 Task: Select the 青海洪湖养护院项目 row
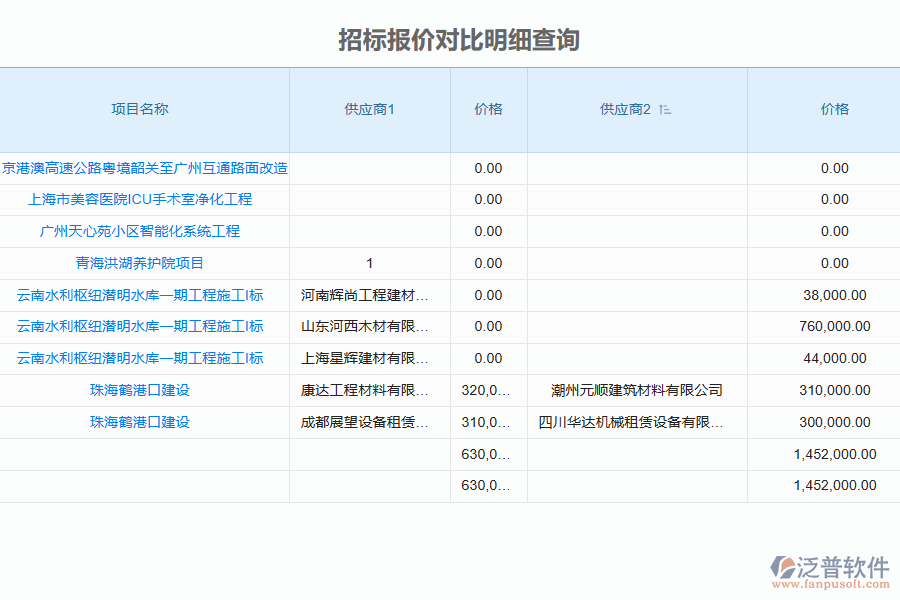[x=144, y=262]
